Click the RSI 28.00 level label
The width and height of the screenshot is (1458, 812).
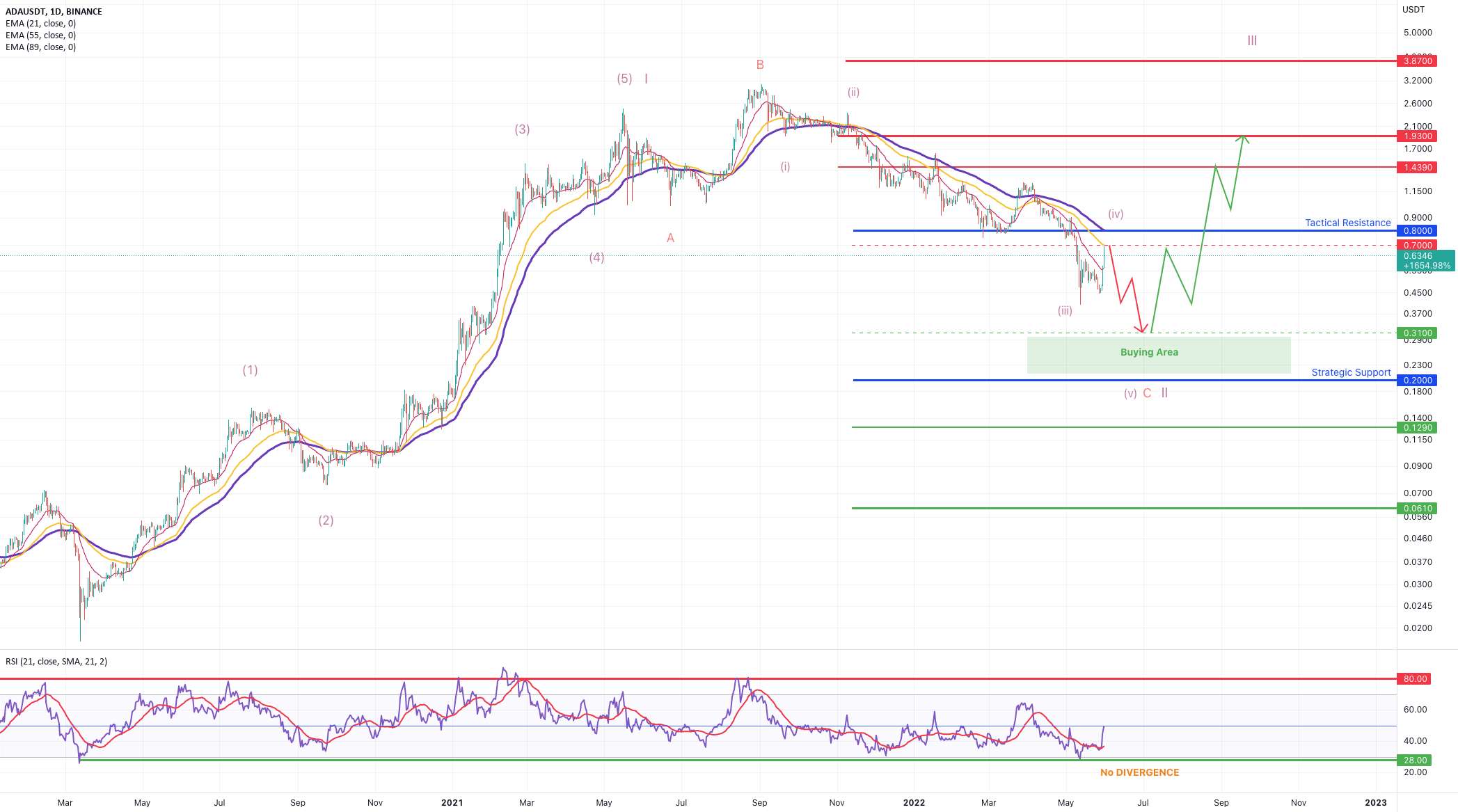[x=1415, y=761]
